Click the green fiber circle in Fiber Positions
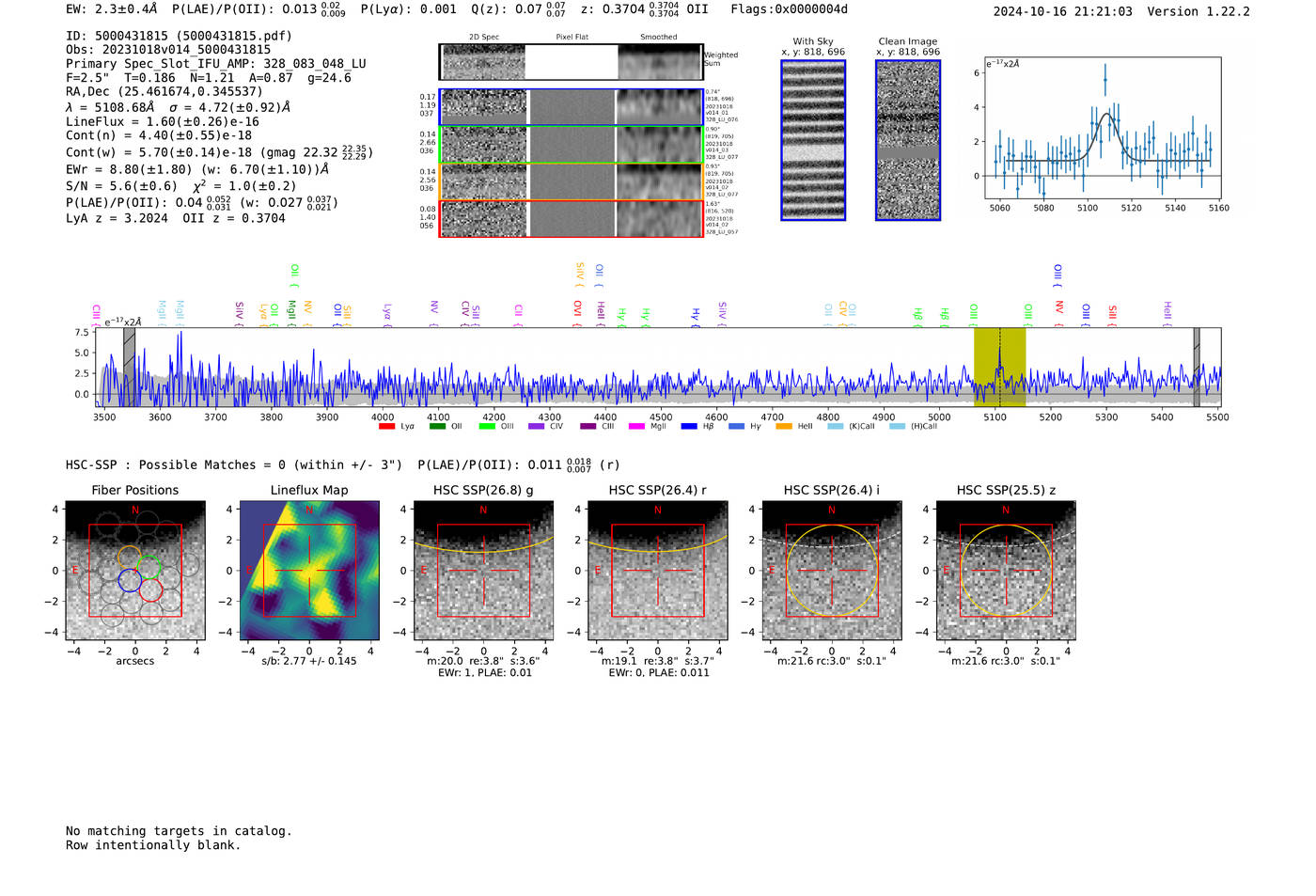This screenshot has height=896, width=1316. 149,567
